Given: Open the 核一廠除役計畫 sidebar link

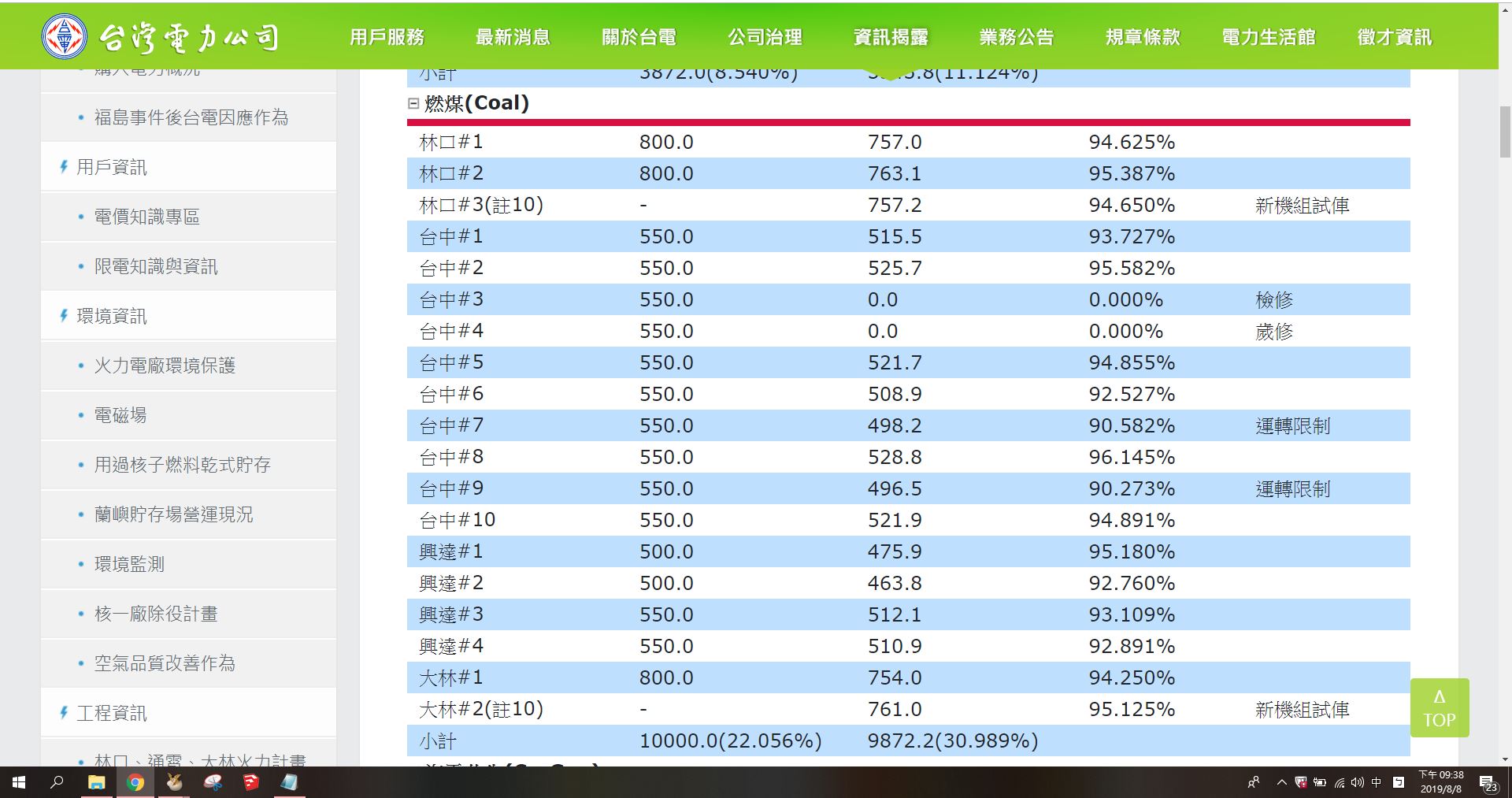Looking at the screenshot, I should [156, 614].
